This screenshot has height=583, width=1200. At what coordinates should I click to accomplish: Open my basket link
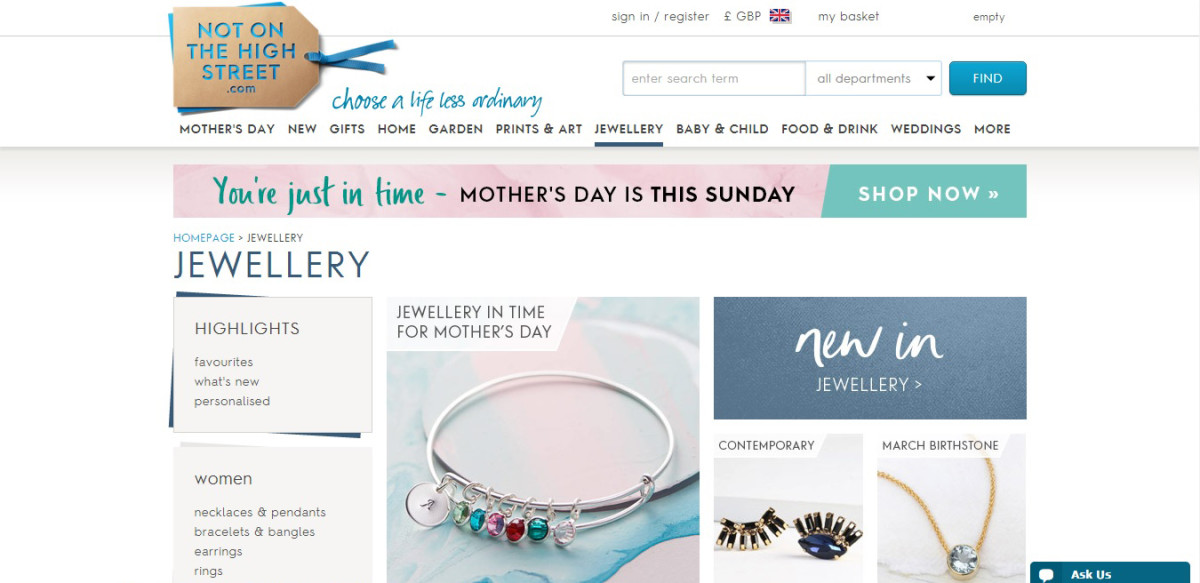click(x=848, y=16)
